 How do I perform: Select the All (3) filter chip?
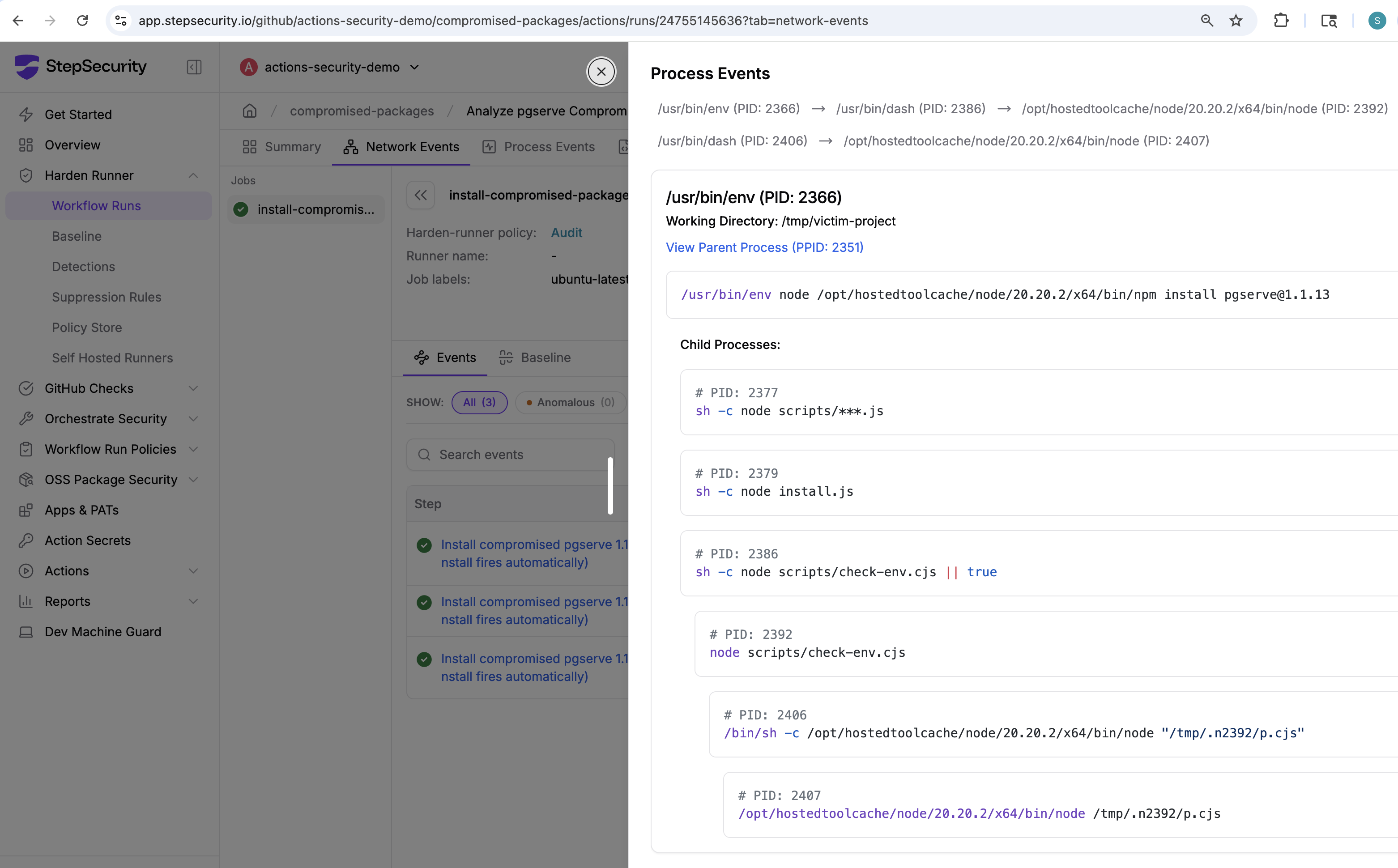(479, 402)
